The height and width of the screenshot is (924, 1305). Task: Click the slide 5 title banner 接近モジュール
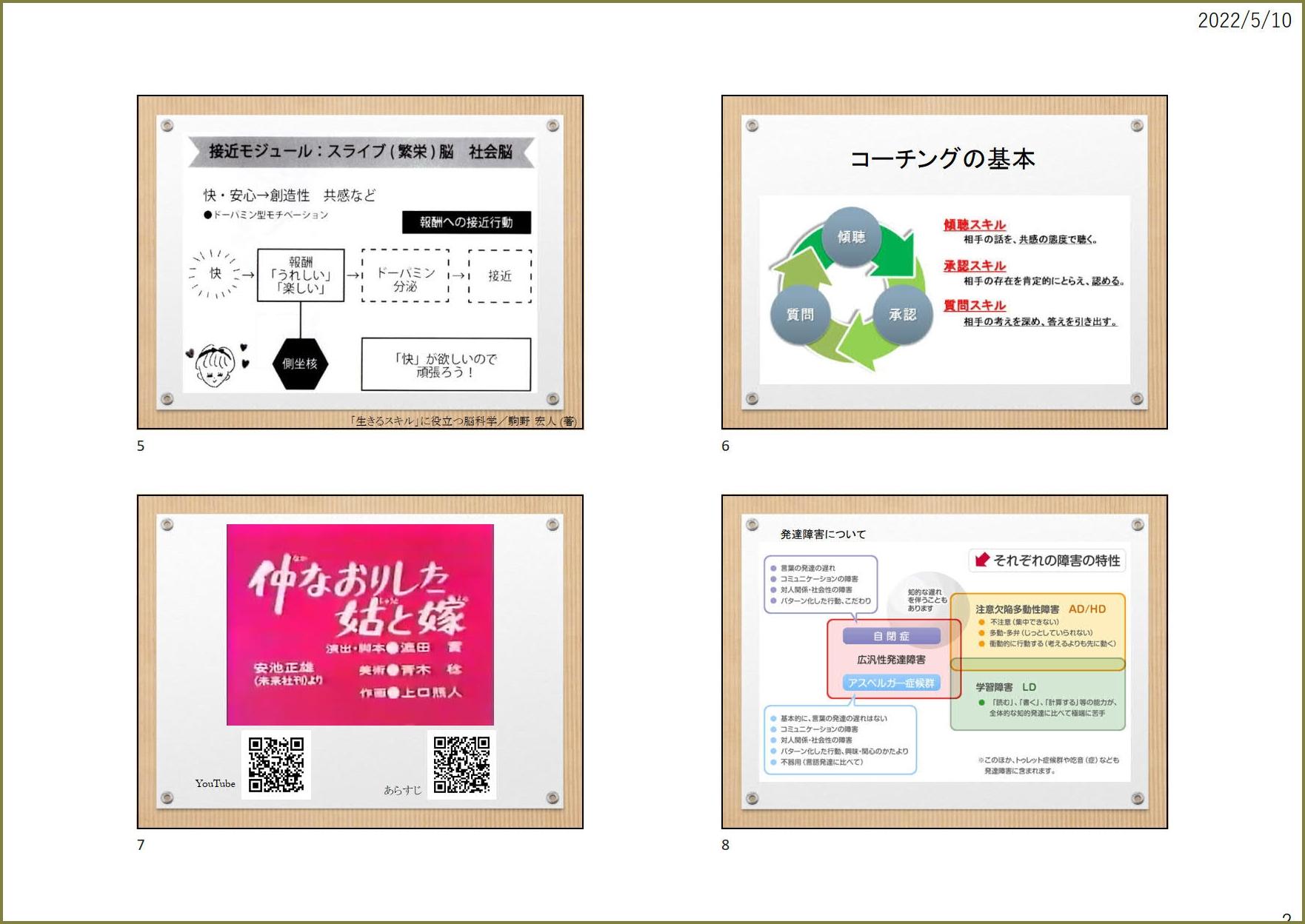(x=360, y=152)
